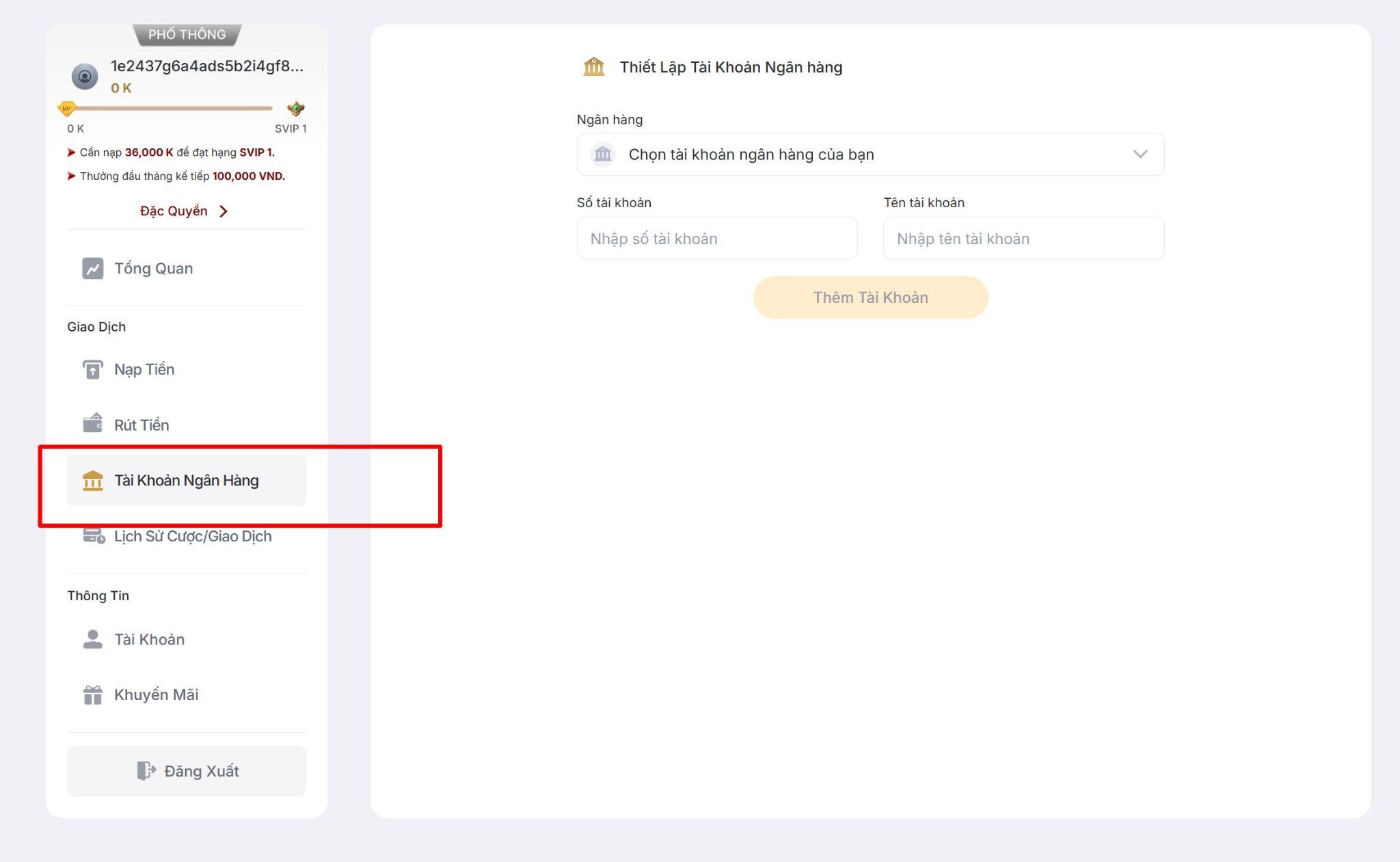Click the gold bank icon in page header

pos(593,67)
